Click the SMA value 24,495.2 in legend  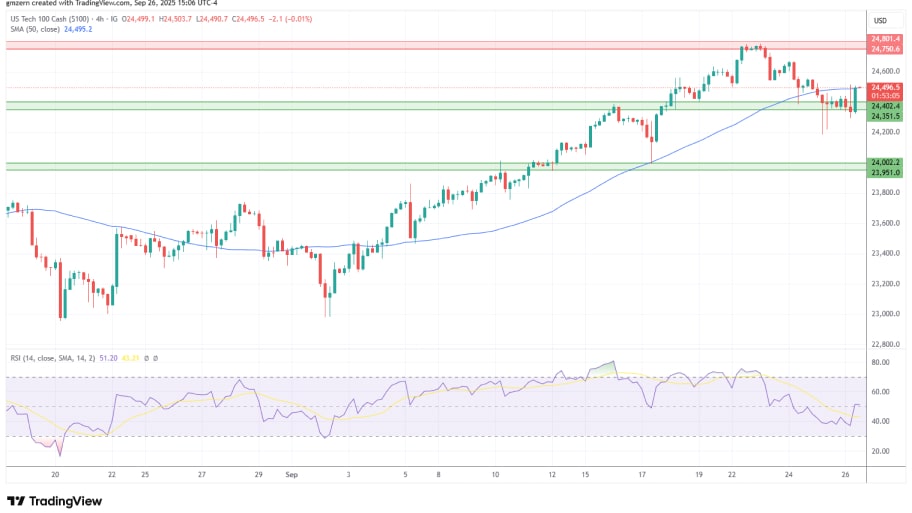coord(78,30)
